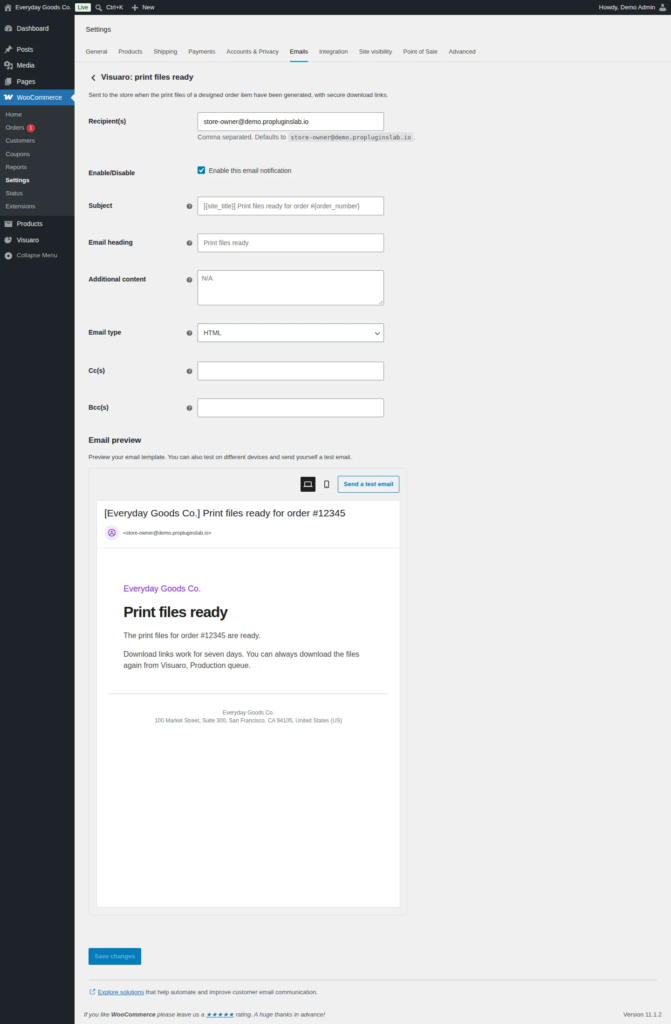Click the plus icon beside New
This screenshot has width=671, height=1024.
click(x=135, y=7)
